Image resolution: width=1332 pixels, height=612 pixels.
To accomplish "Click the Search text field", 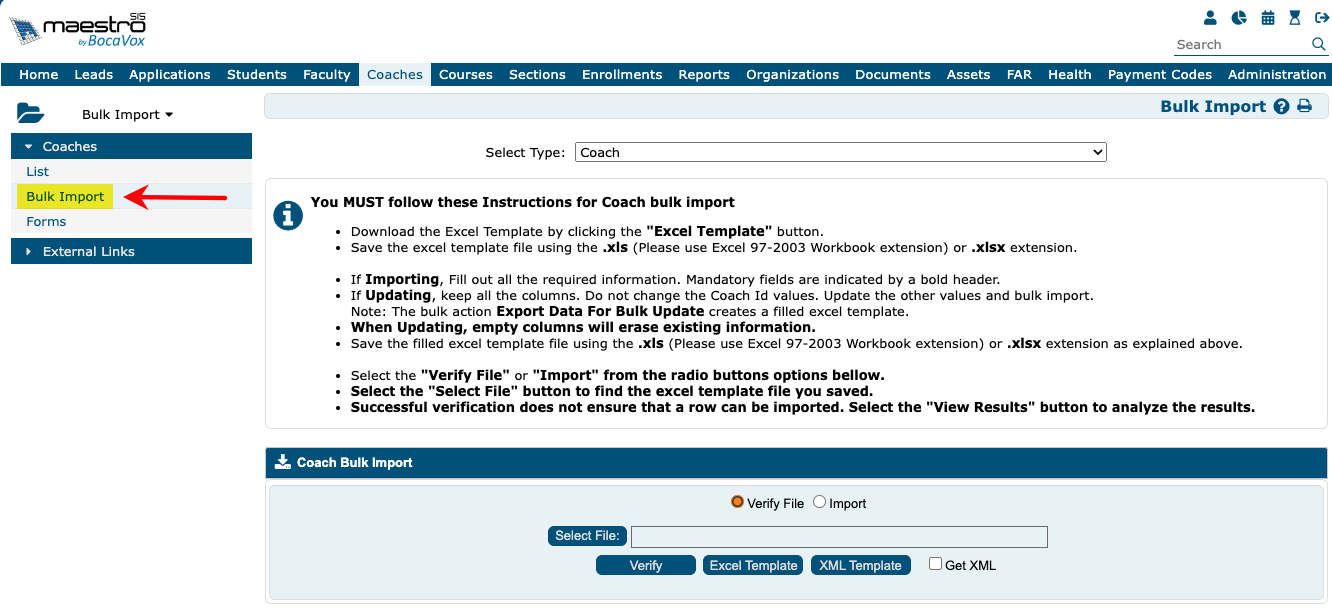I will tap(1240, 44).
